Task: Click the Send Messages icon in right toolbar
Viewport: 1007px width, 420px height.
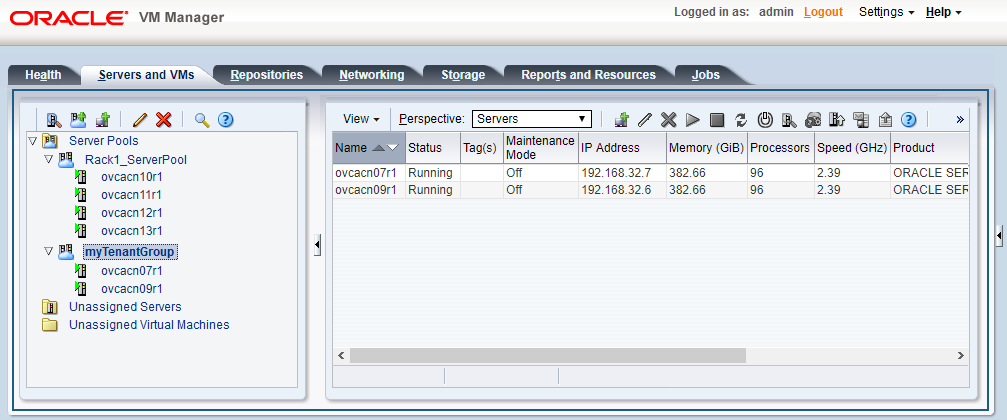Action: [861, 119]
